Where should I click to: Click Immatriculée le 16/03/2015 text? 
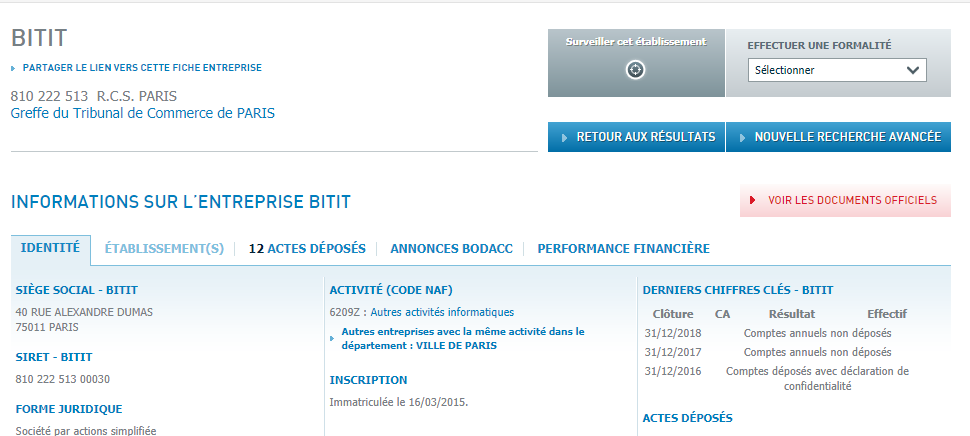[399, 402]
